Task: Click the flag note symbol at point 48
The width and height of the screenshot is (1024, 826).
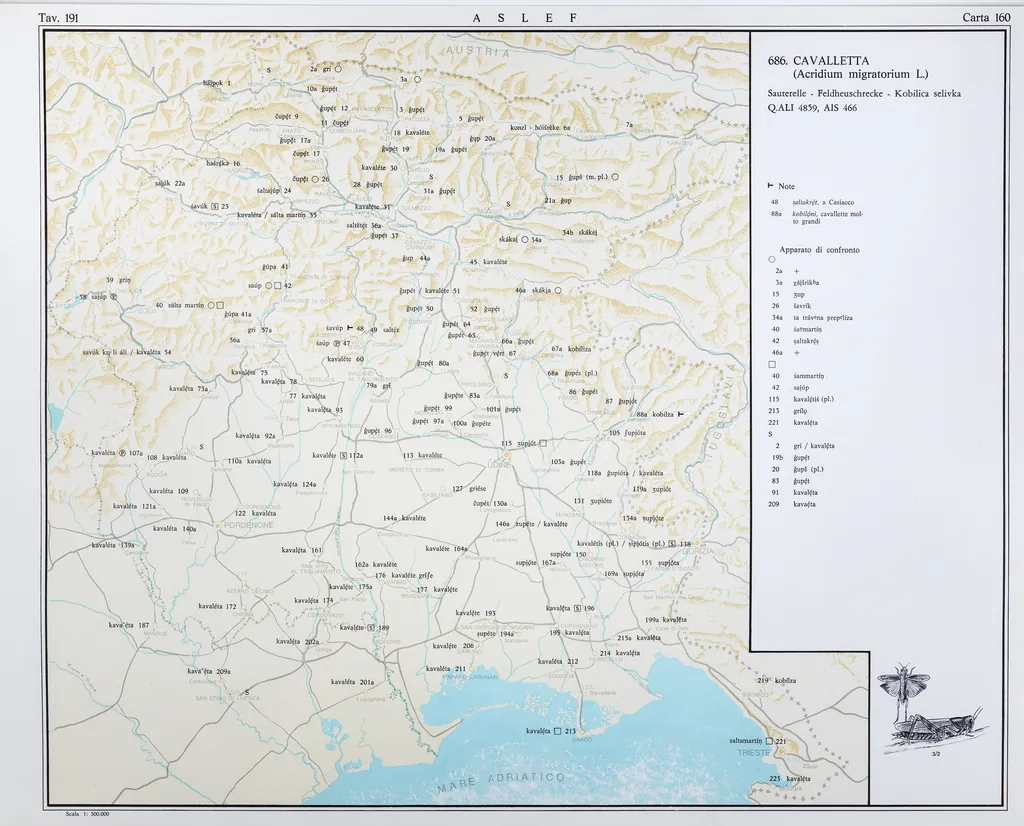Action: pyautogui.click(x=349, y=328)
